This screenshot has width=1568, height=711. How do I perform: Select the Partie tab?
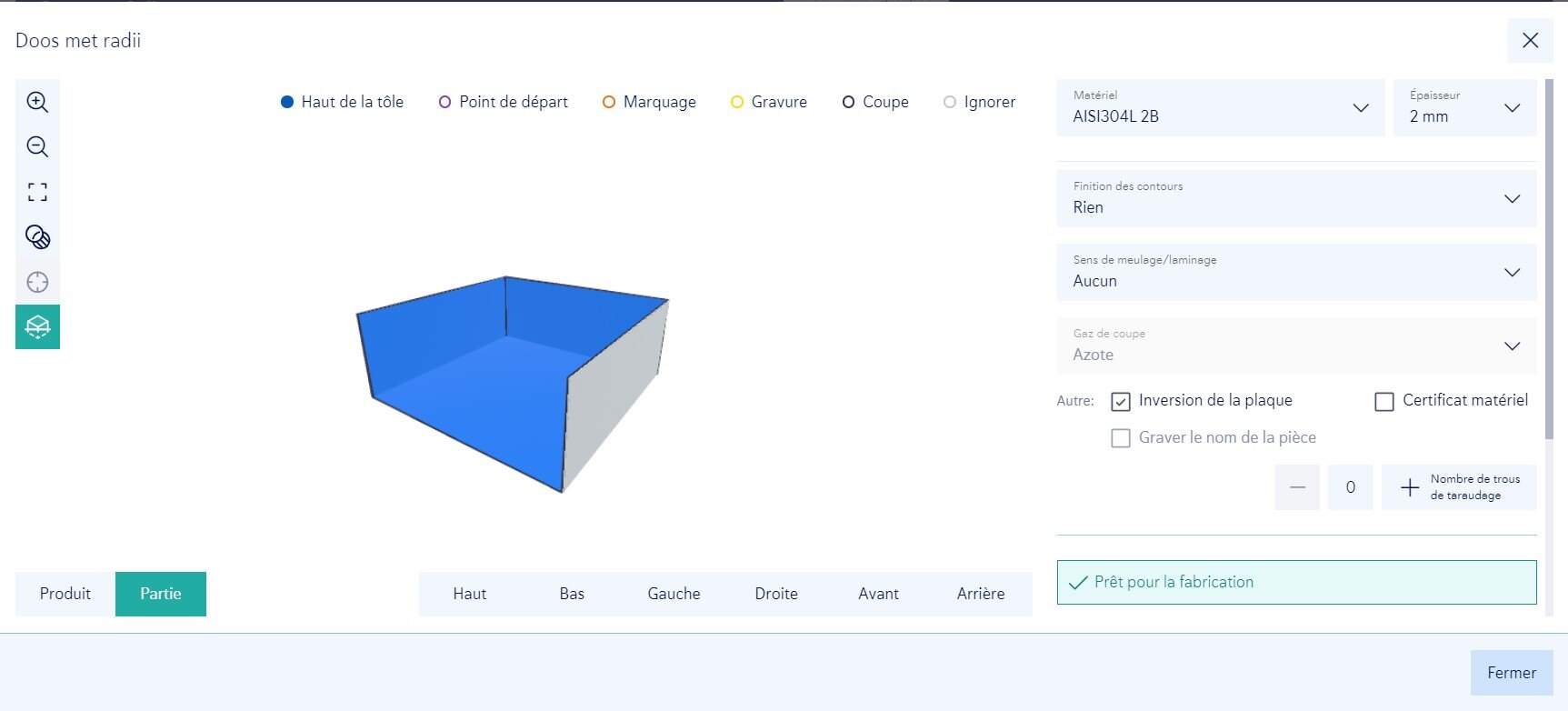pyautogui.click(x=161, y=594)
